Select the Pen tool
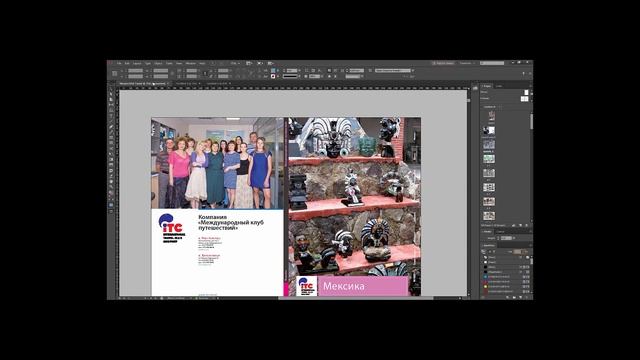Screen dimensions: 640x360 (x=111, y=127)
